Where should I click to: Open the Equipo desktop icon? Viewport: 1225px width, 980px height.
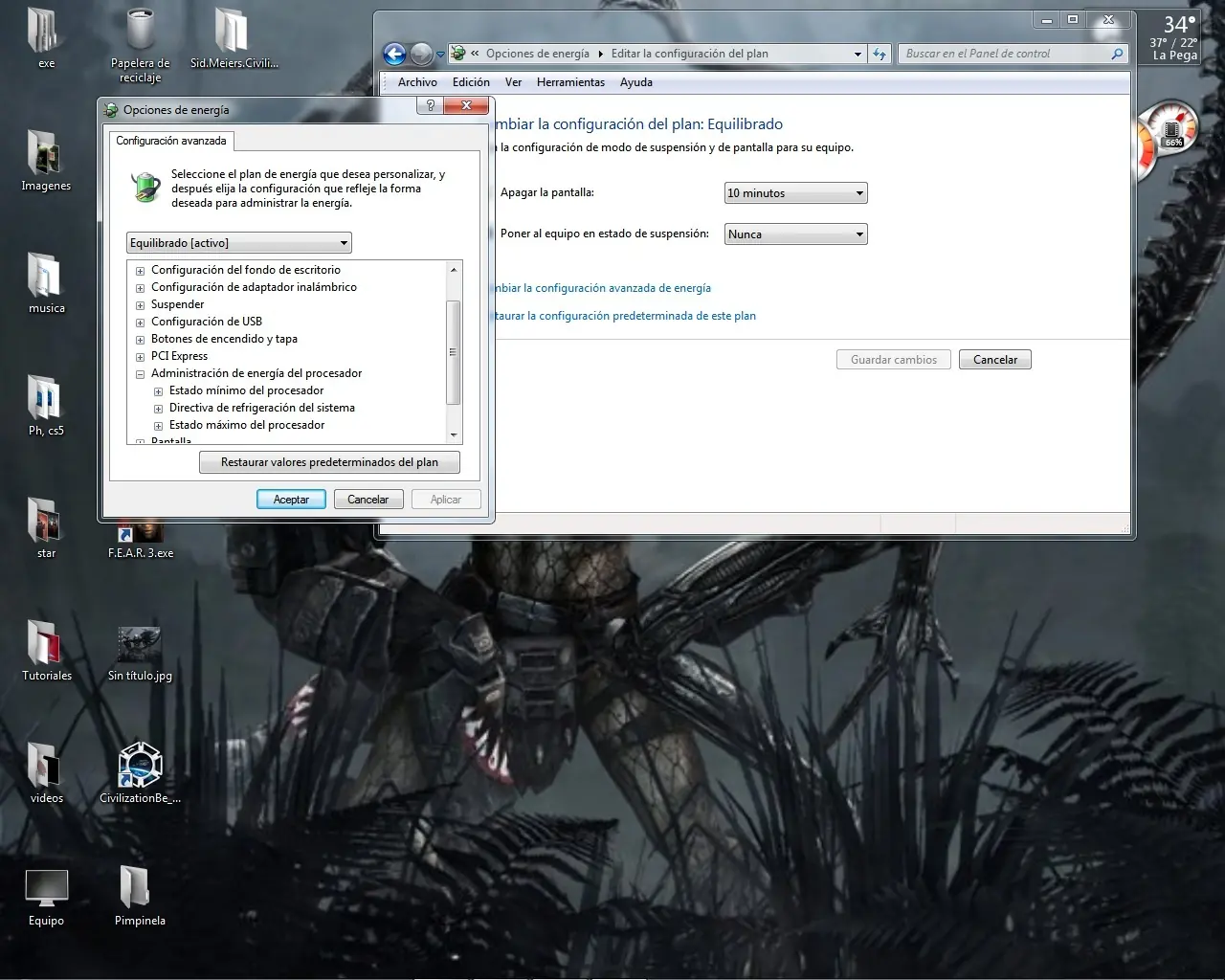46,896
